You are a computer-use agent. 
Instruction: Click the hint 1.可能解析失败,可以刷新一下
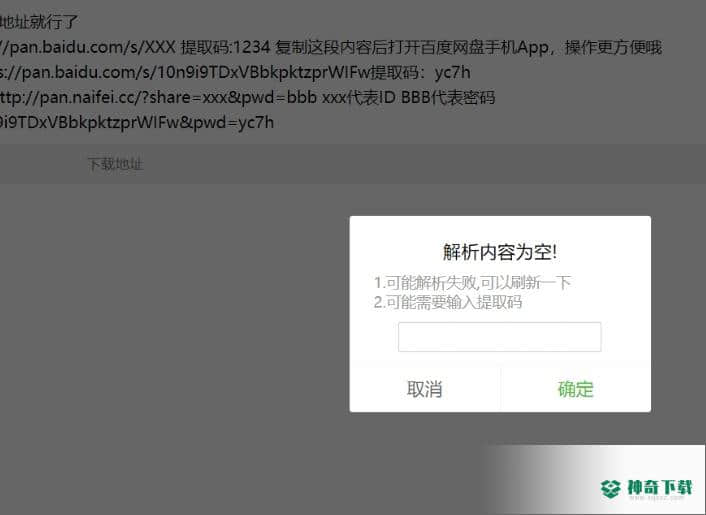coord(472,283)
